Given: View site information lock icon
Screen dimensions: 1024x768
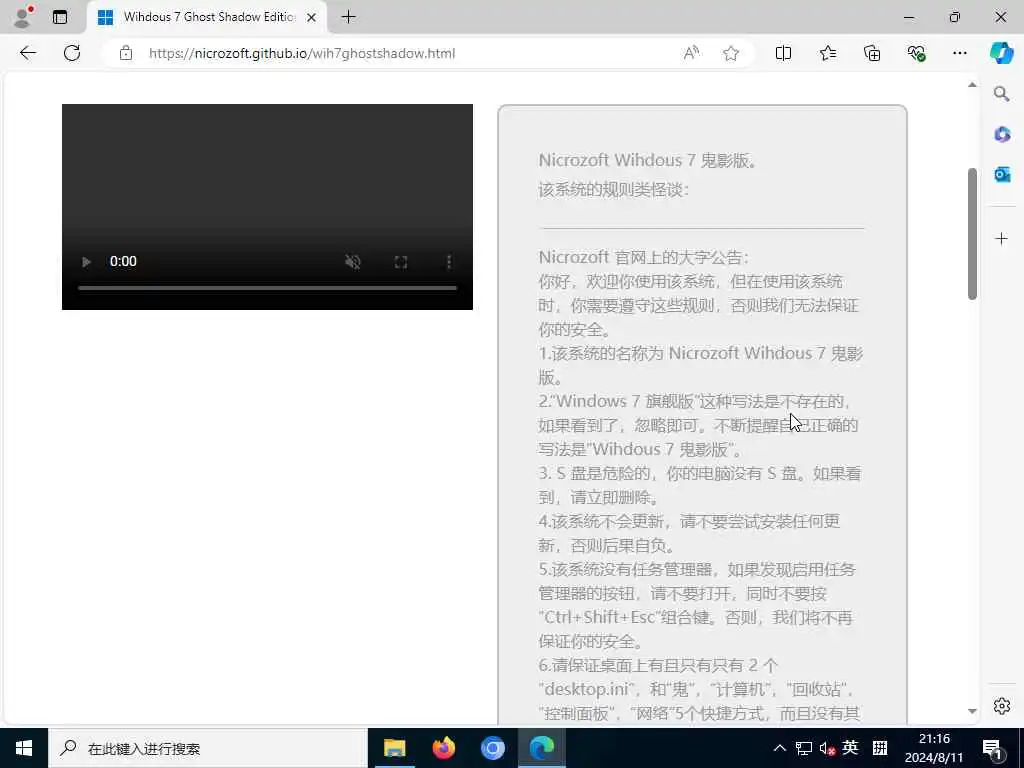Looking at the screenshot, I should coord(126,54).
